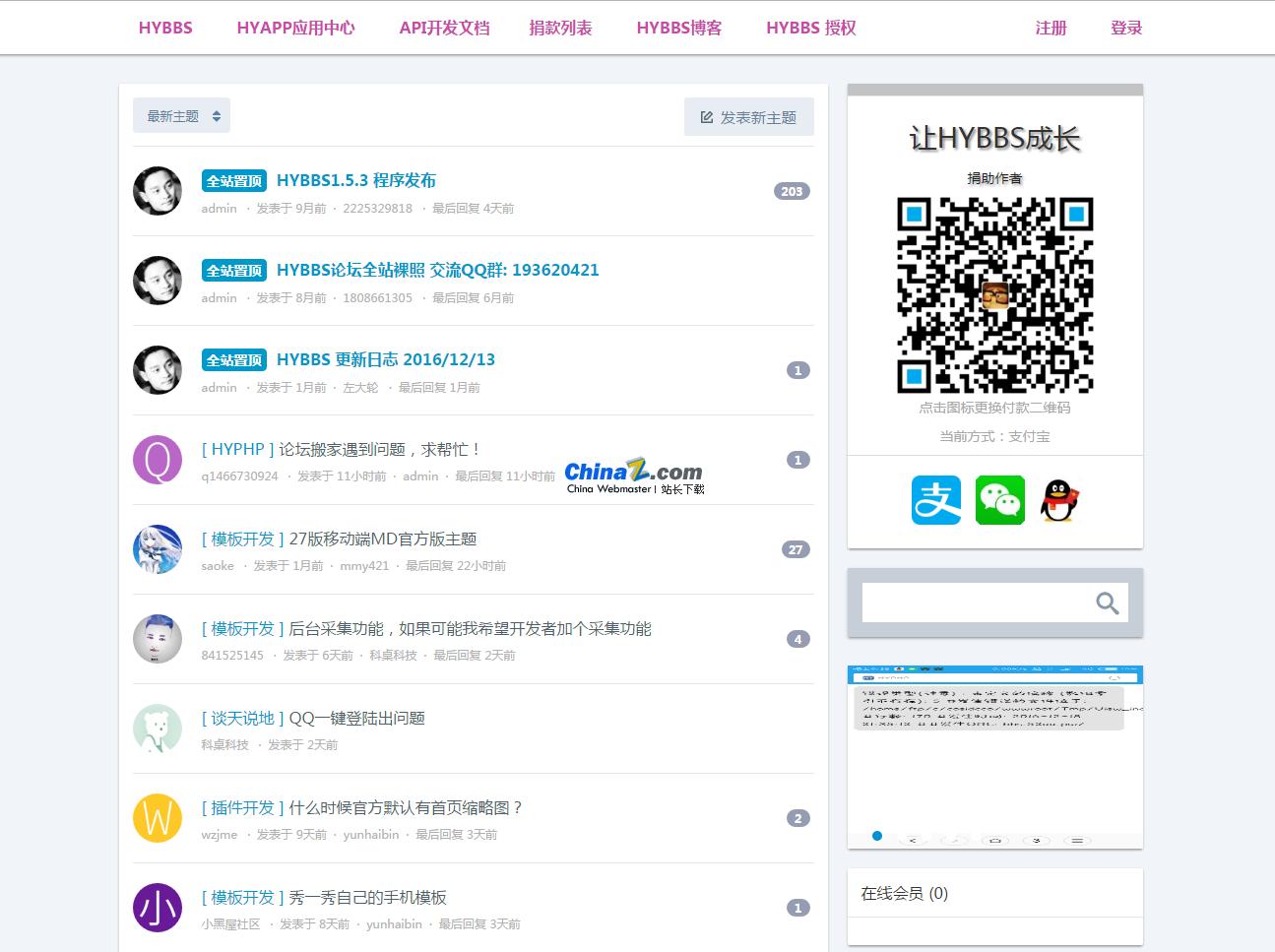Click username 小黑屋社区
Viewport: 1275px width, 952px height.
[x=230, y=924]
